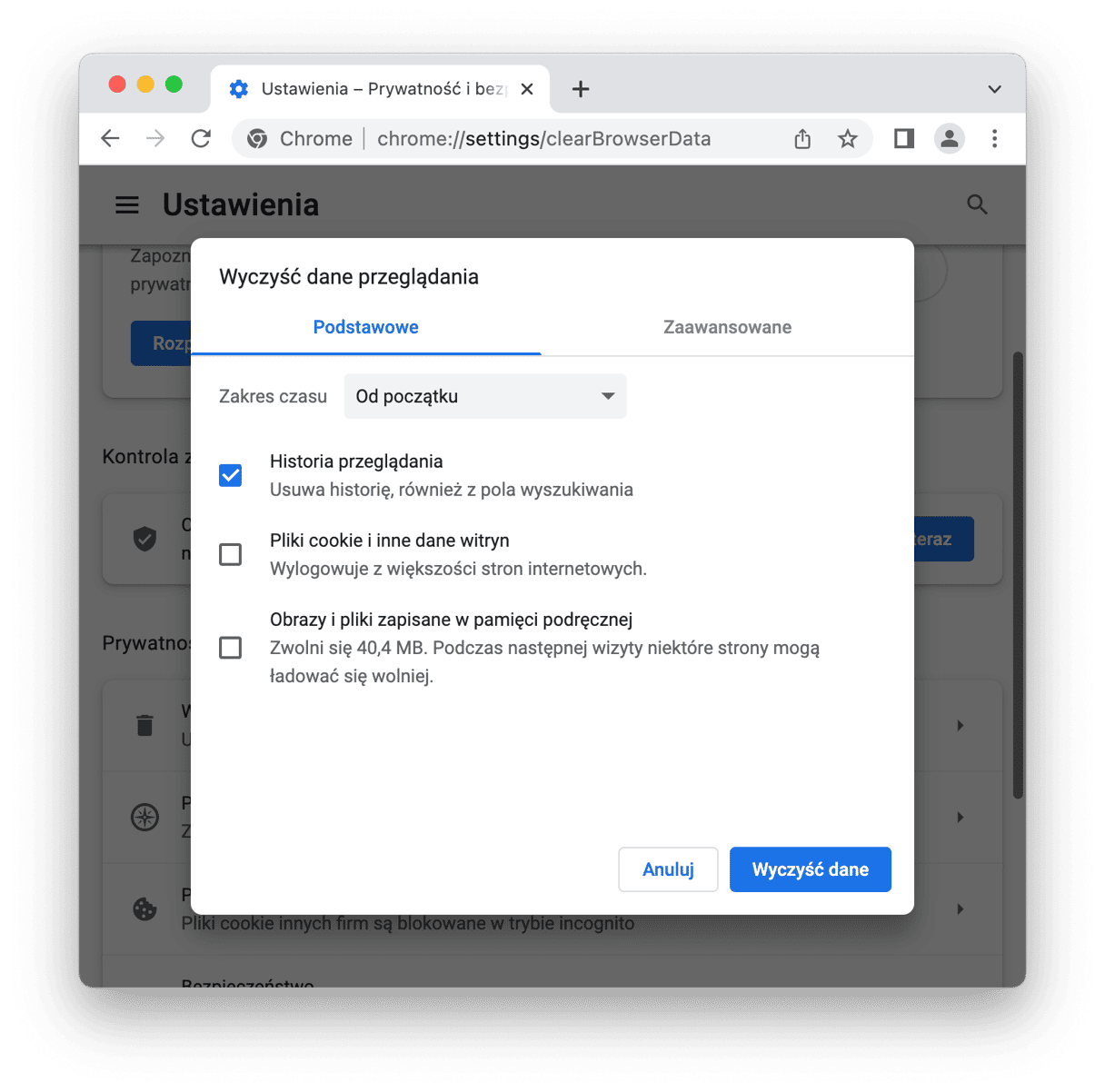Click the share page icon
The image size is (1105, 1092).
801,138
